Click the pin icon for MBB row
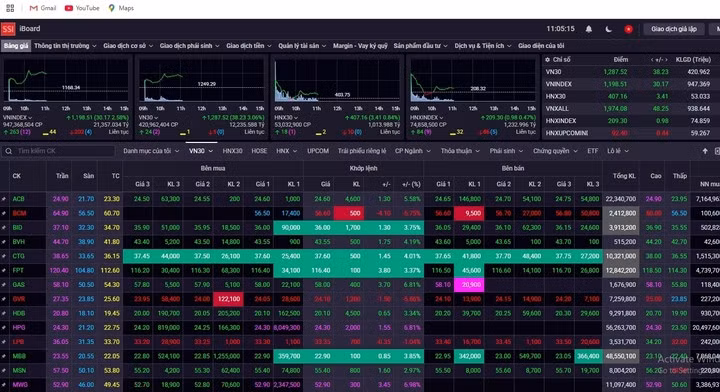This screenshot has width=720, height=392. 4,356
